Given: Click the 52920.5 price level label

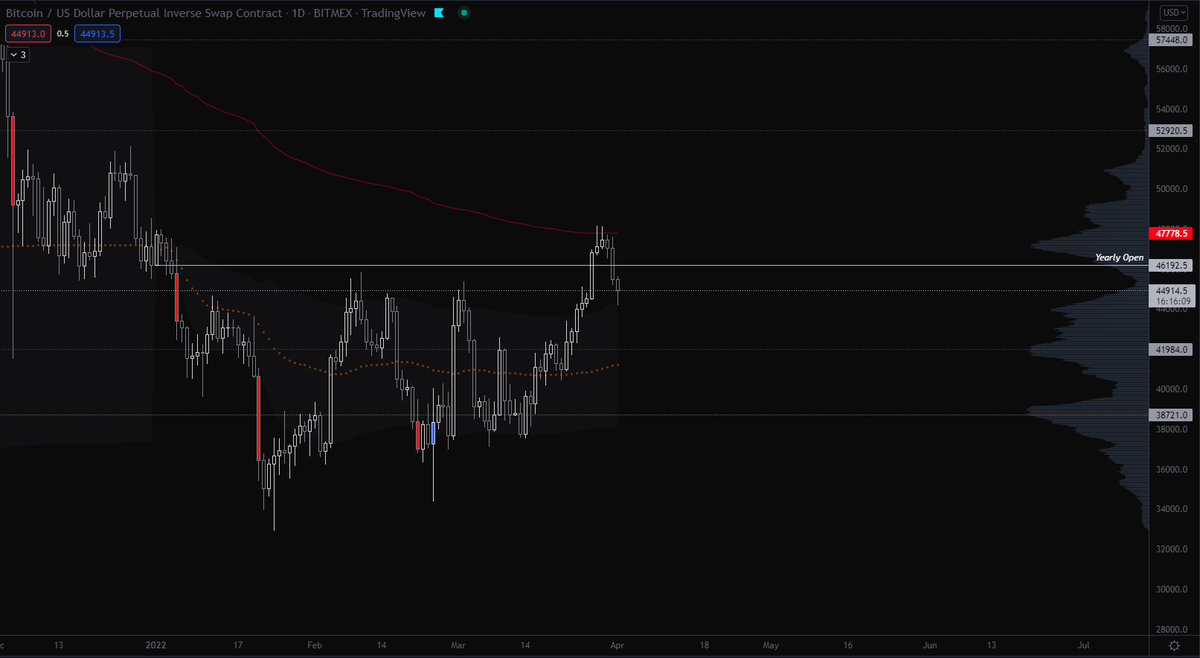Looking at the screenshot, I should (x=1170, y=130).
